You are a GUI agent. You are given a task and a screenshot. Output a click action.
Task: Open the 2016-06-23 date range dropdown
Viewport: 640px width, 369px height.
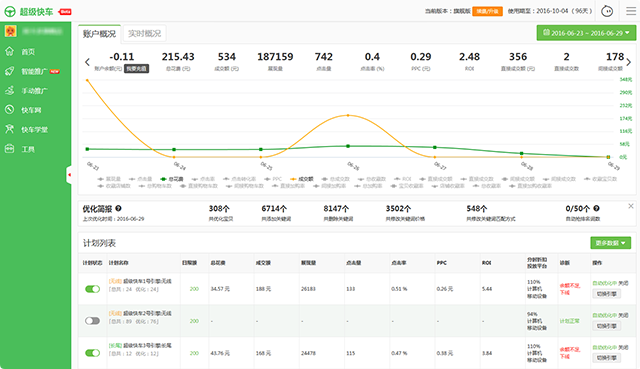(586, 33)
